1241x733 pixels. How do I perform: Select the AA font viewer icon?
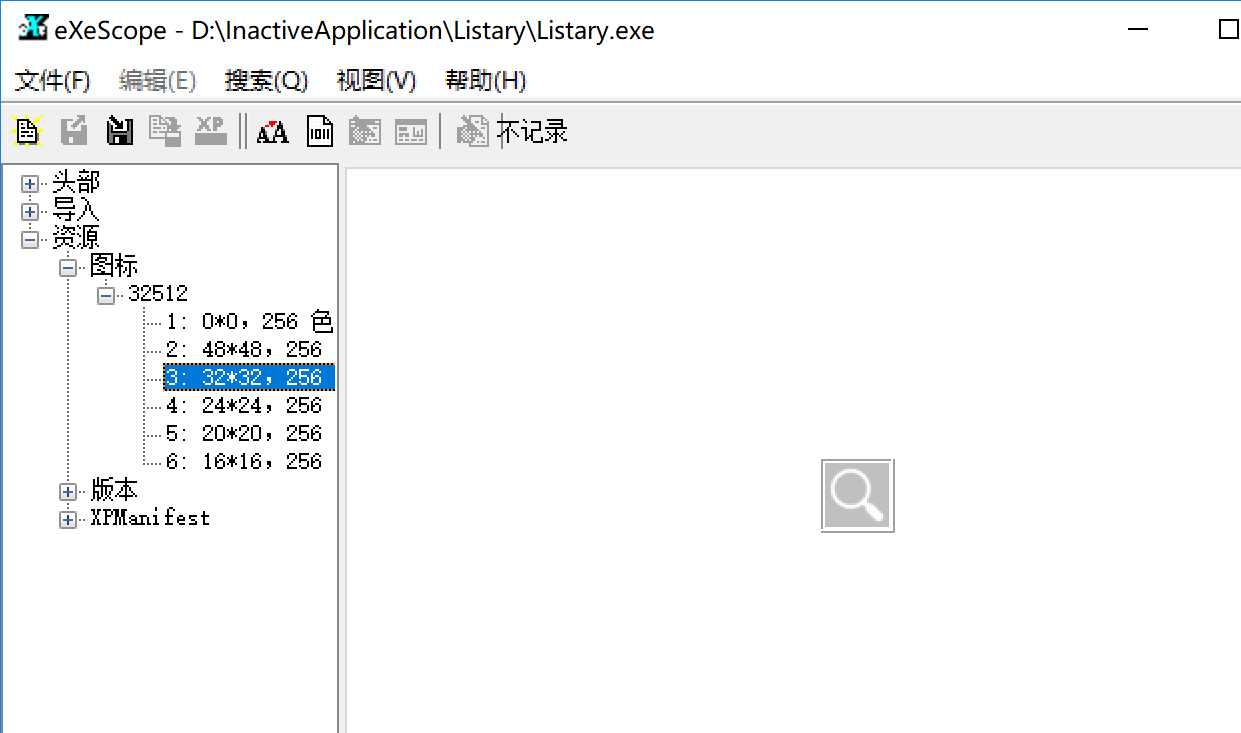pyautogui.click(x=272, y=131)
